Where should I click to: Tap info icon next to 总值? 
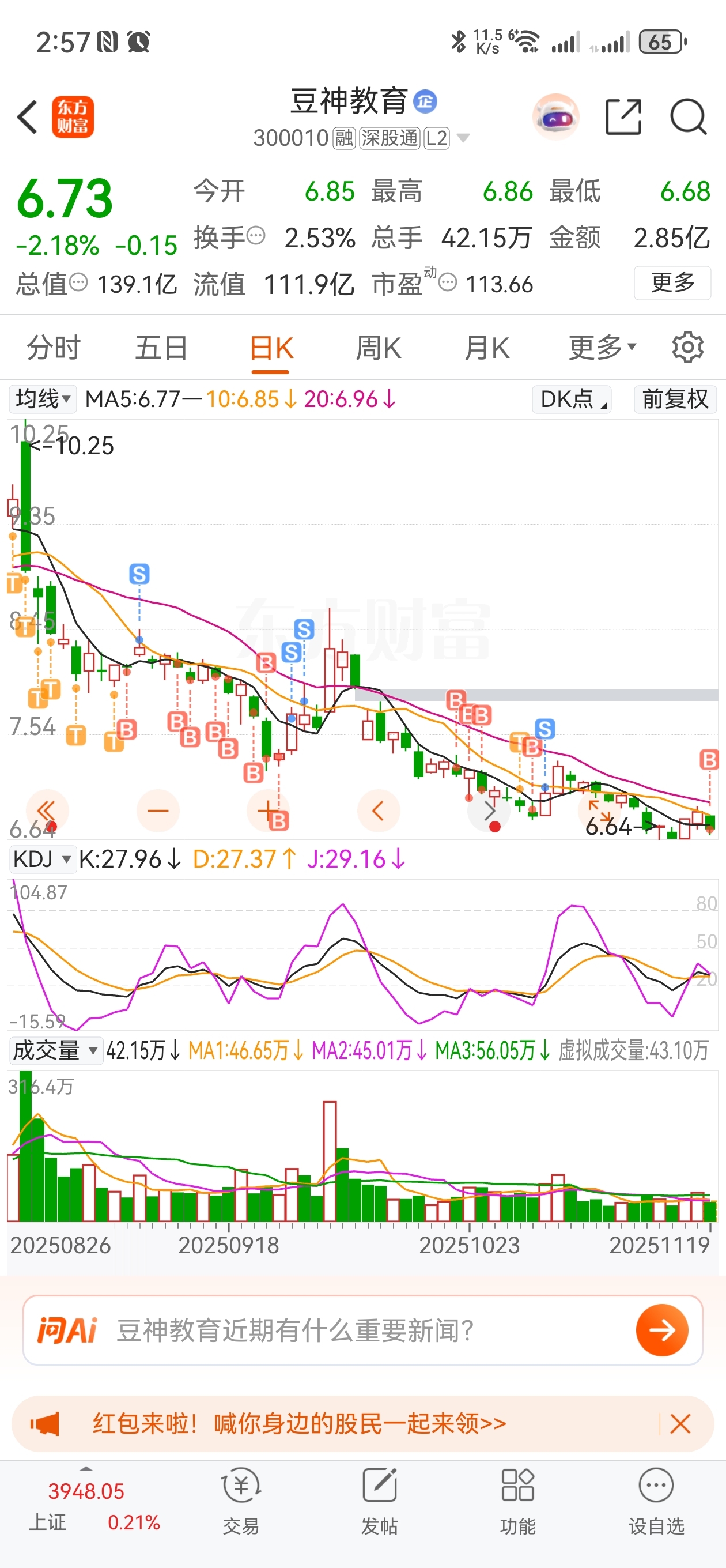coord(78,282)
